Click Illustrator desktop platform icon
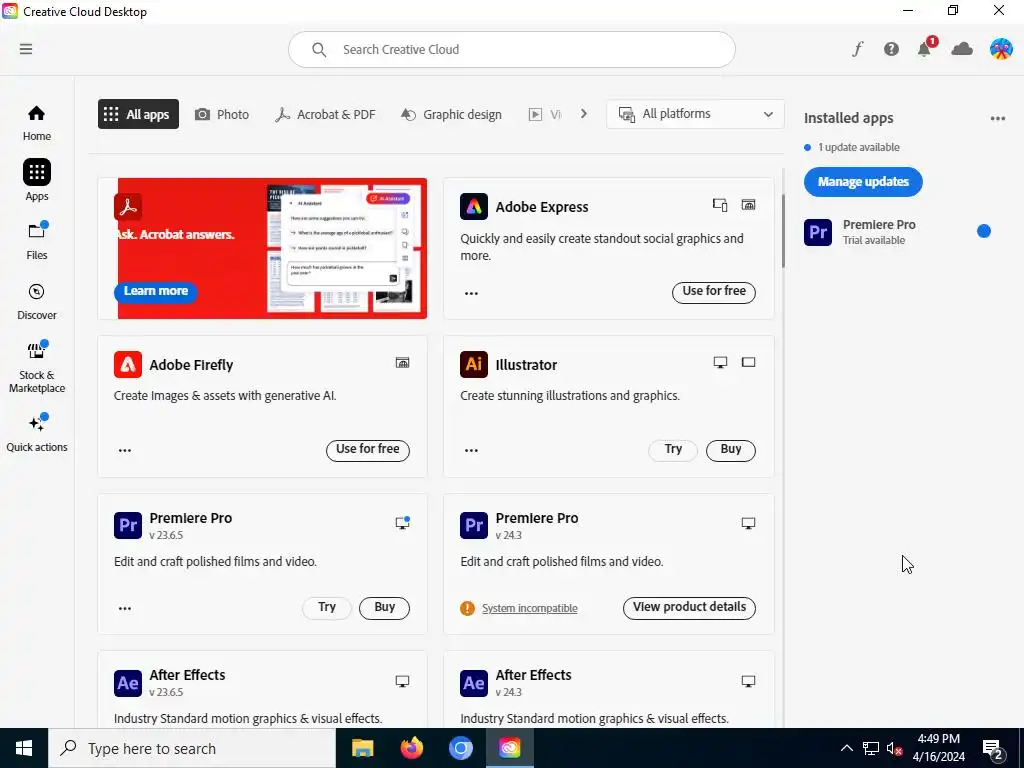The width and height of the screenshot is (1024, 768). point(720,362)
